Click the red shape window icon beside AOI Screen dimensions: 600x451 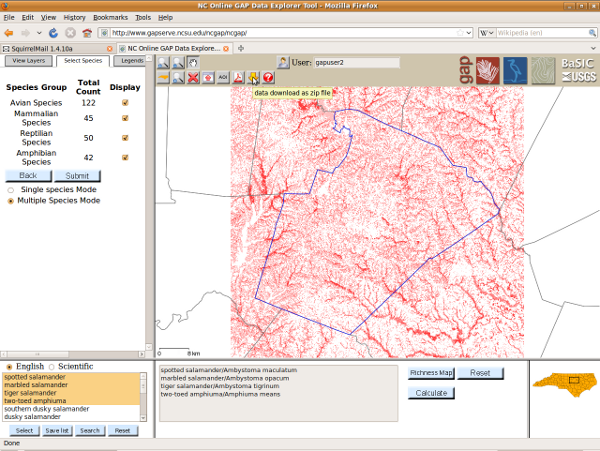click(208, 78)
